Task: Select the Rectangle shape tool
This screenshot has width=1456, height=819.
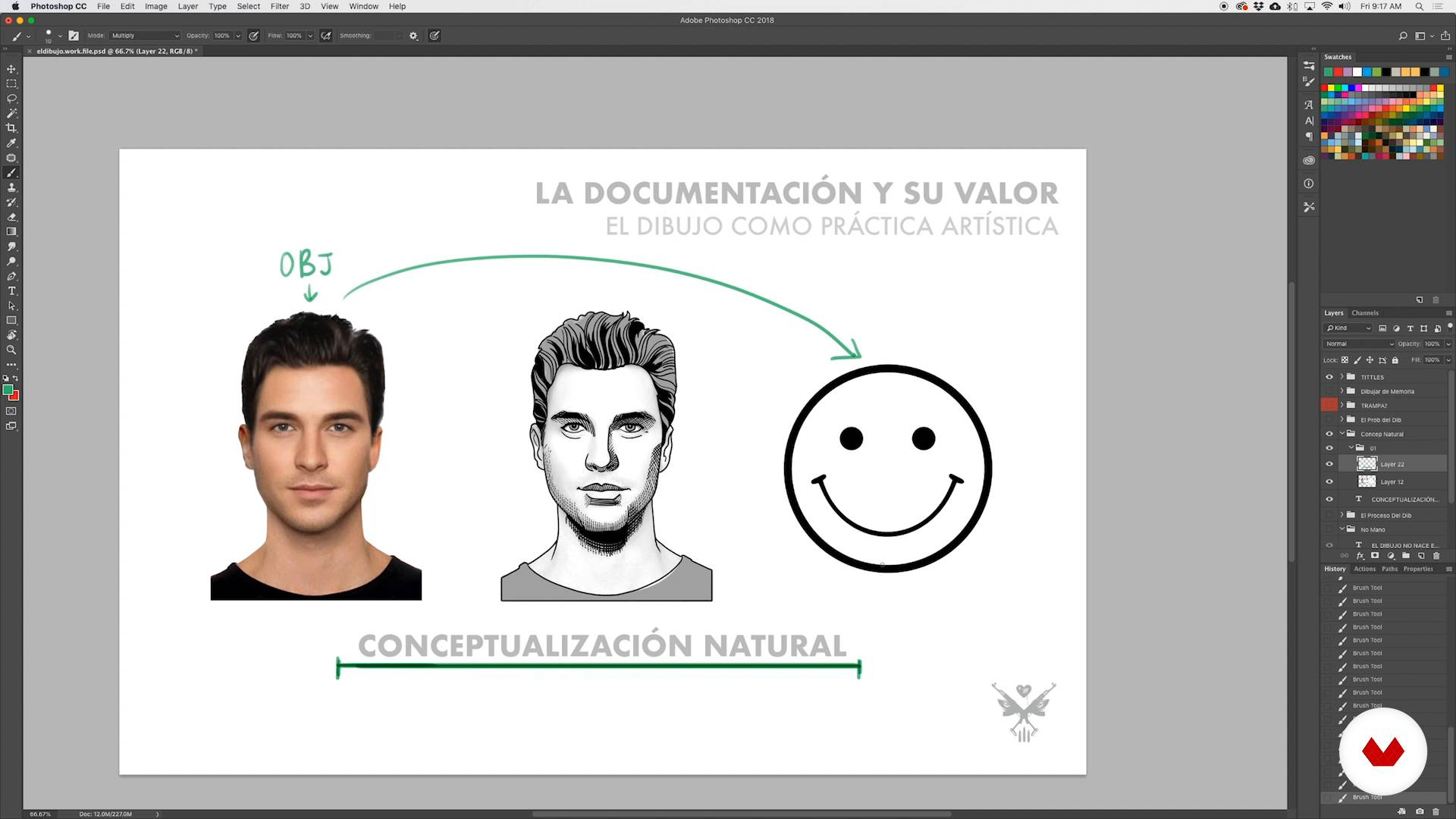Action: pyautogui.click(x=11, y=321)
